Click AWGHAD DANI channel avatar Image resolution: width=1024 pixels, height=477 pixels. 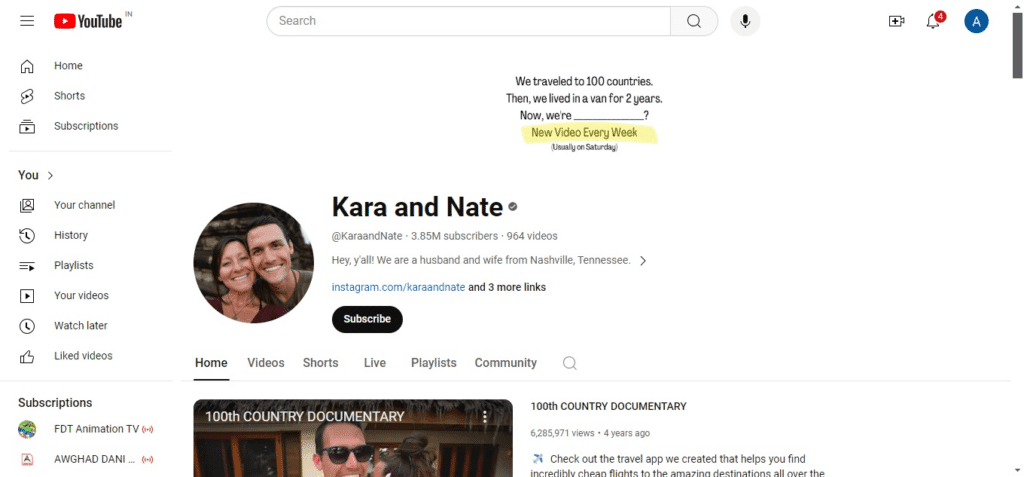pos(27,459)
